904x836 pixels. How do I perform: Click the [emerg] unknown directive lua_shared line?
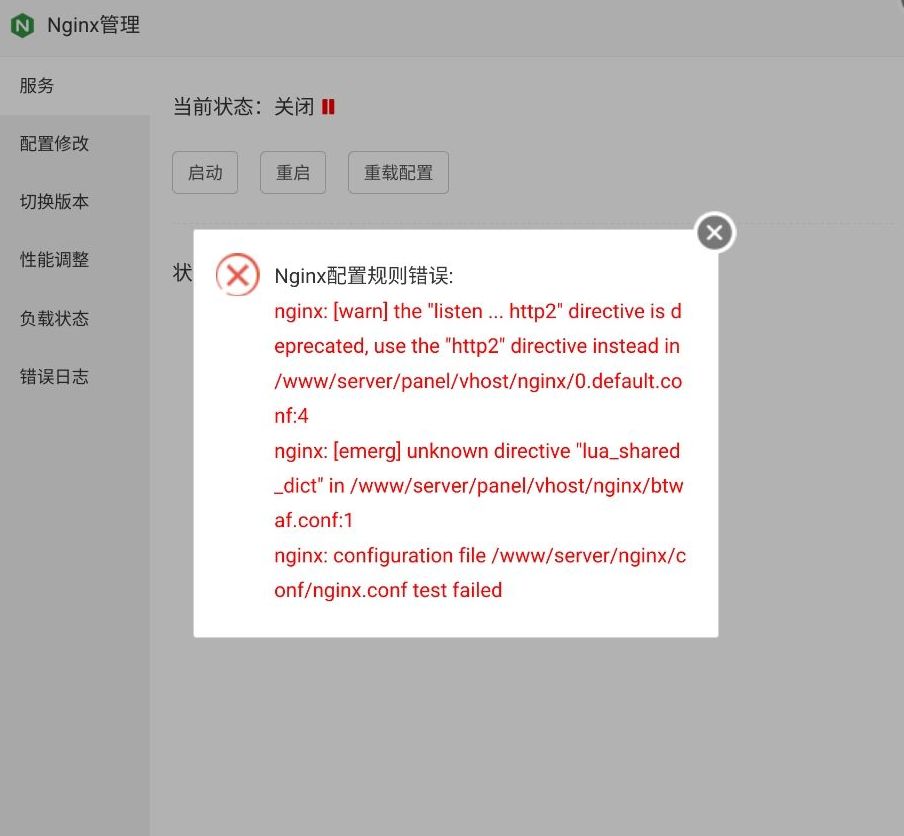[477, 451]
